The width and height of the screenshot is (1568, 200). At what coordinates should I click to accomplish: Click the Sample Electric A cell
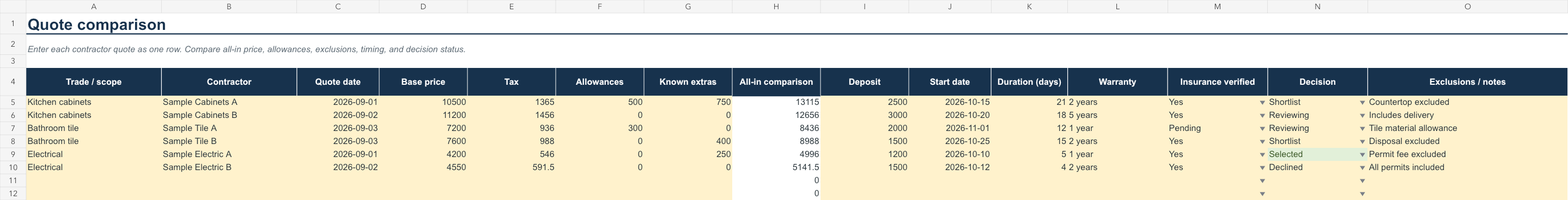pyautogui.click(x=229, y=154)
